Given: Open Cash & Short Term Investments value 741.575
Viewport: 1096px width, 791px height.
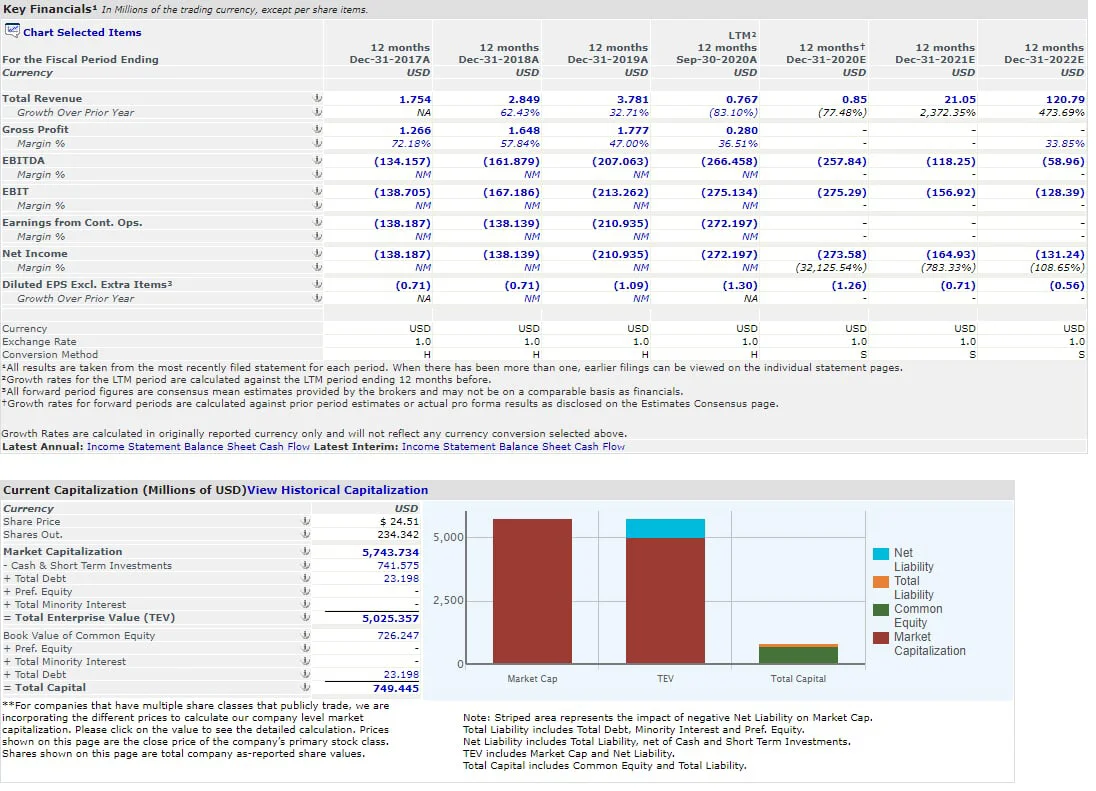Looking at the screenshot, I should (398, 565).
